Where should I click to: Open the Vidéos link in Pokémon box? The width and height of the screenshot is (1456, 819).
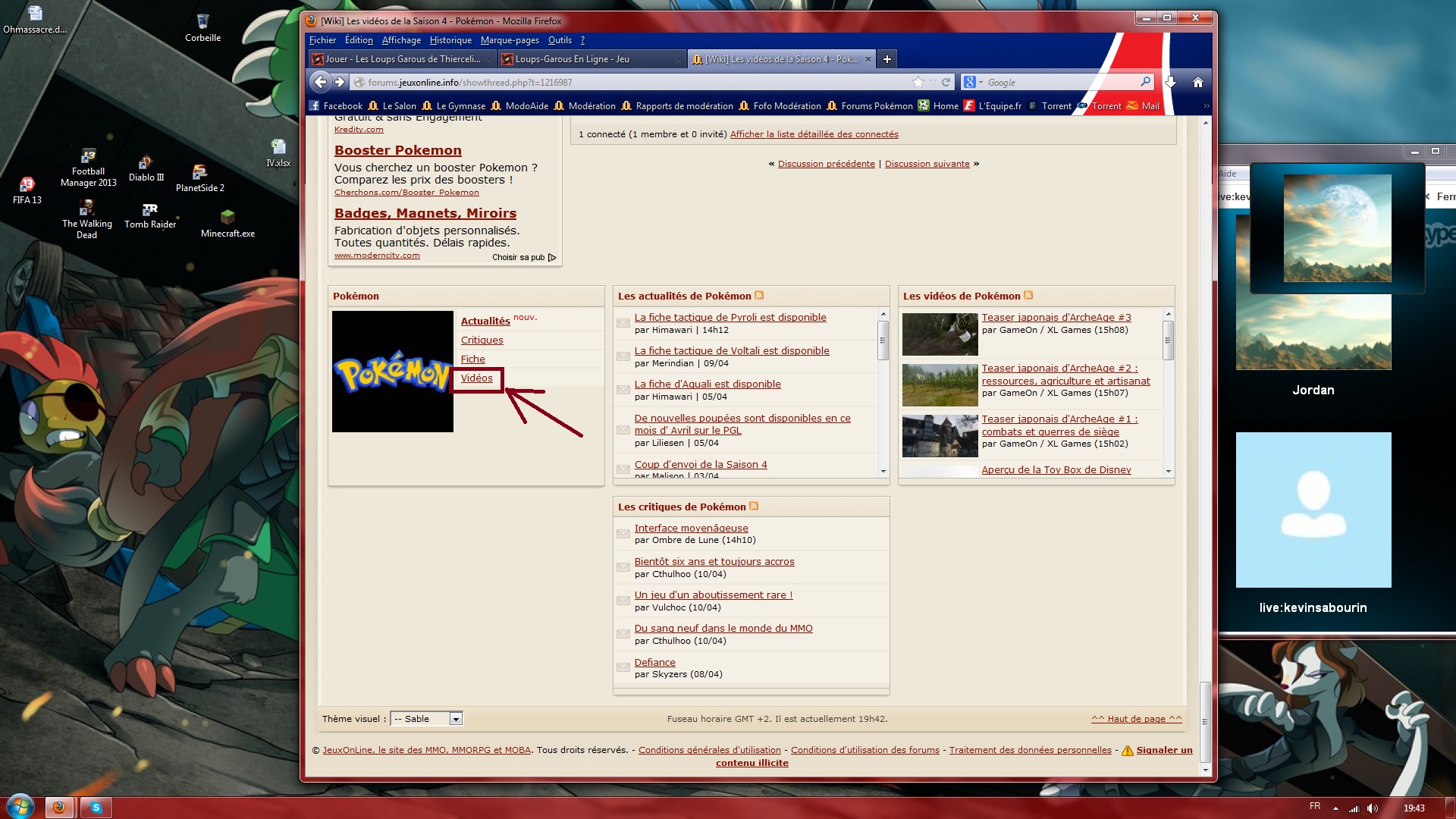pyautogui.click(x=476, y=378)
